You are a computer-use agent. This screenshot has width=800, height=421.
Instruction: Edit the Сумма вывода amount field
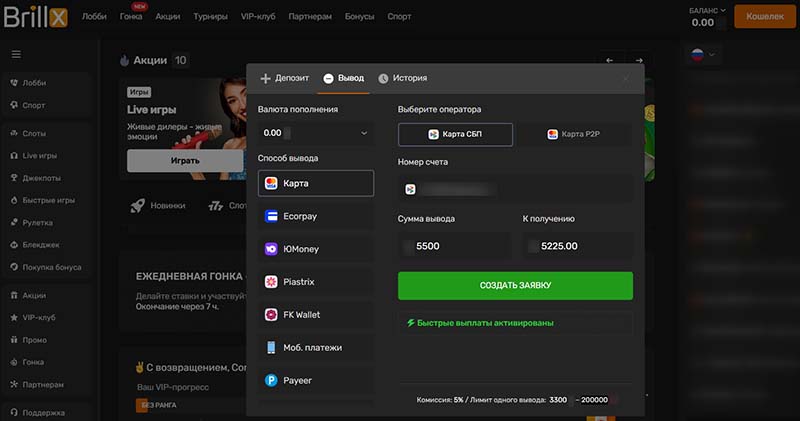(x=453, y=245)
